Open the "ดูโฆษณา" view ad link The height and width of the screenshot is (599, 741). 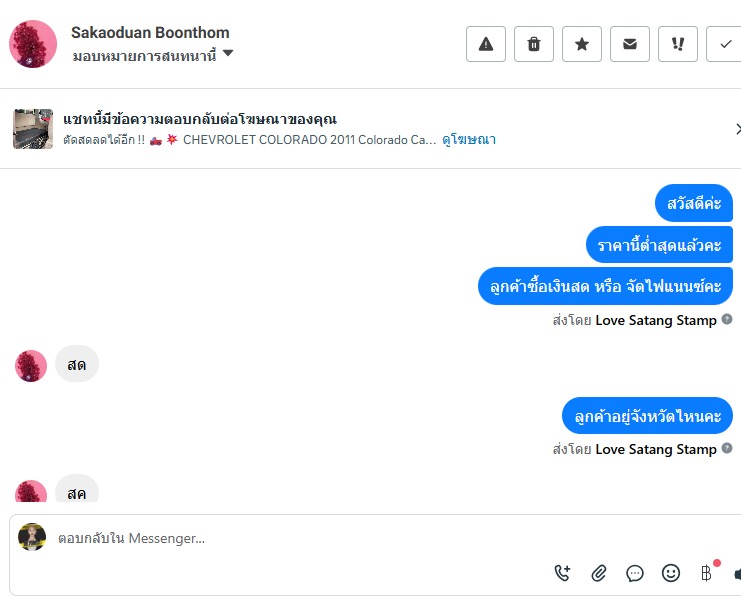[469, 140]
